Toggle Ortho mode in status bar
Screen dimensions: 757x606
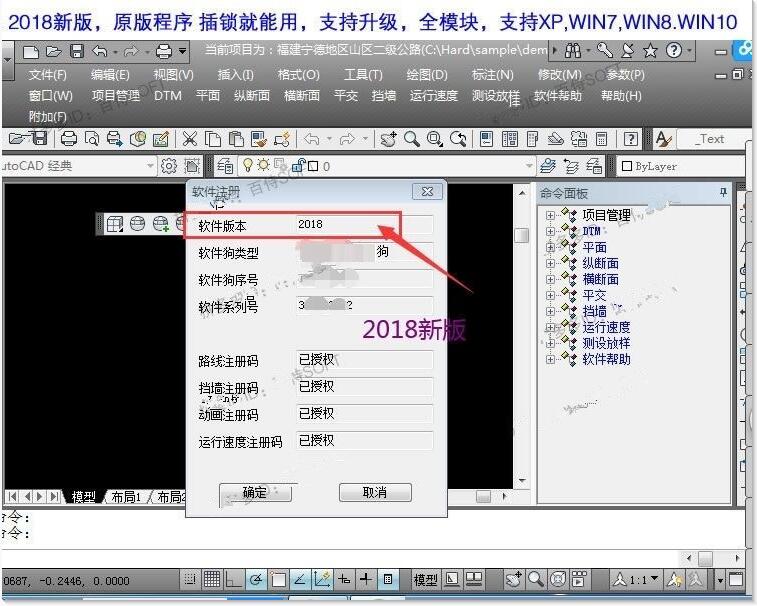[x=234, y=578]
